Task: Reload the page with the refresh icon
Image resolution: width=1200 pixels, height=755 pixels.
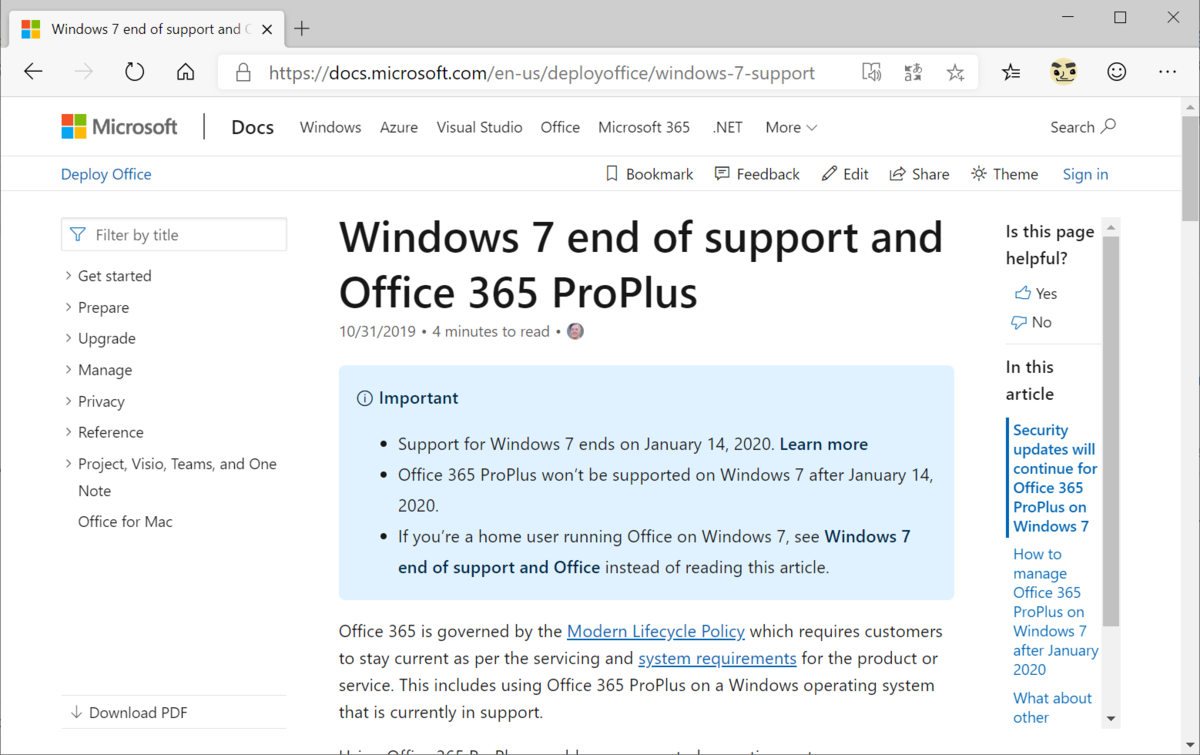Action: pos(135,72)
